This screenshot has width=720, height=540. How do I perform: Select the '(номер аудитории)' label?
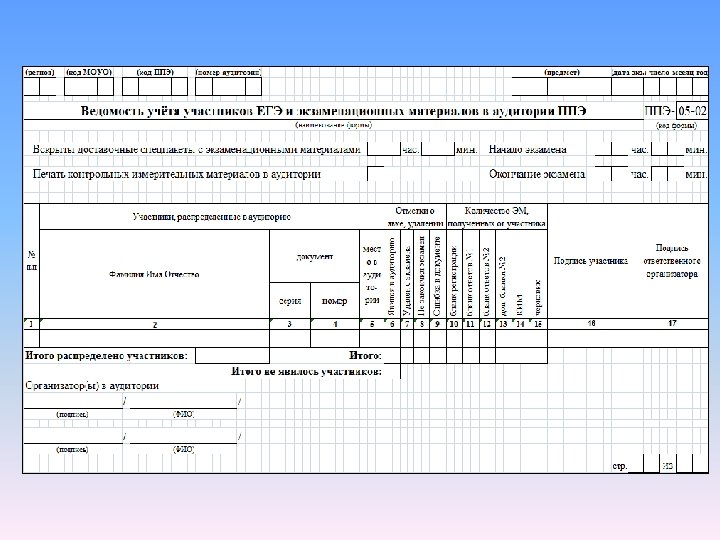228,72
